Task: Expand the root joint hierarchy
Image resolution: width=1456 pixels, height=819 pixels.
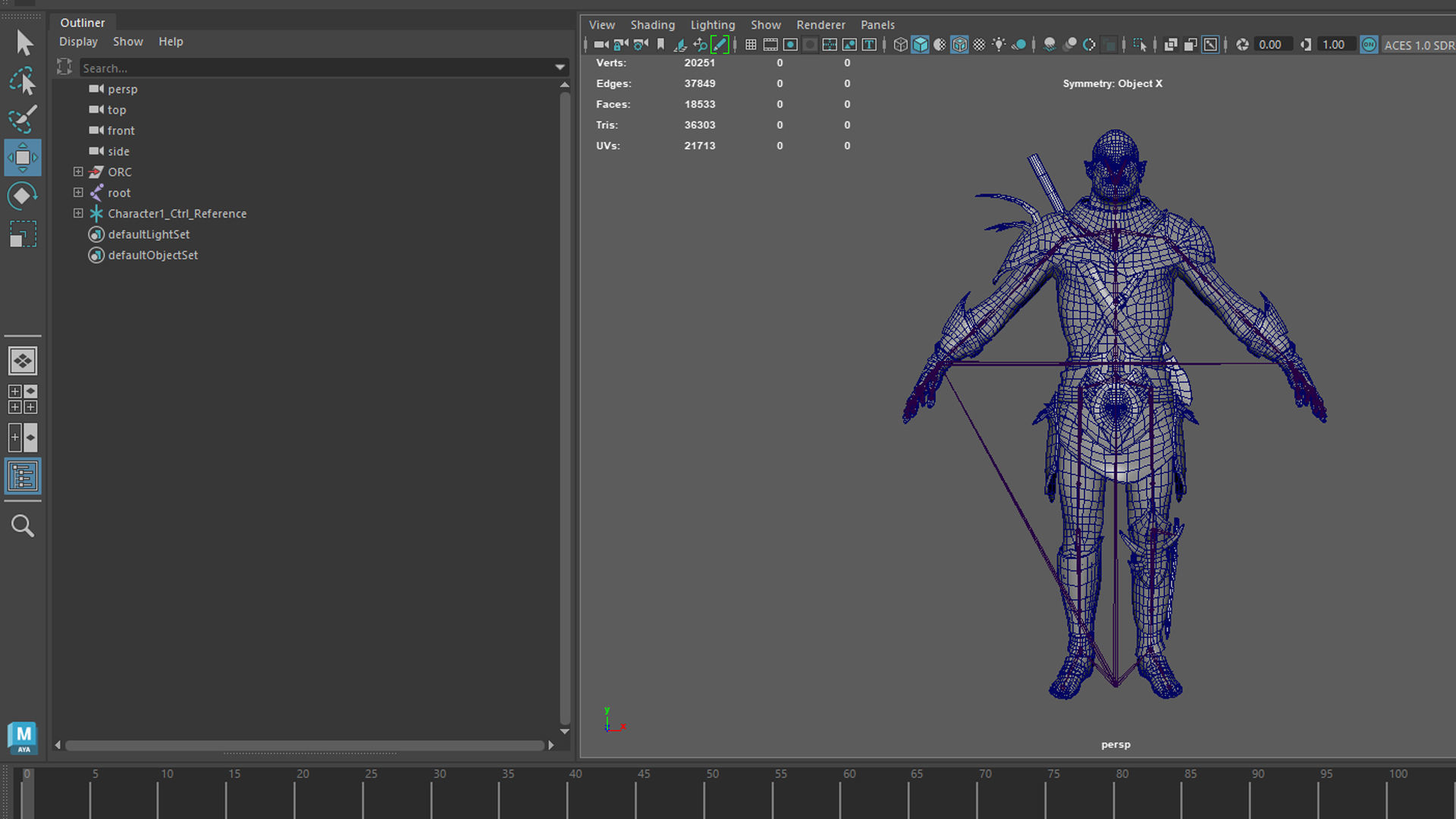Action: [78, 193]
